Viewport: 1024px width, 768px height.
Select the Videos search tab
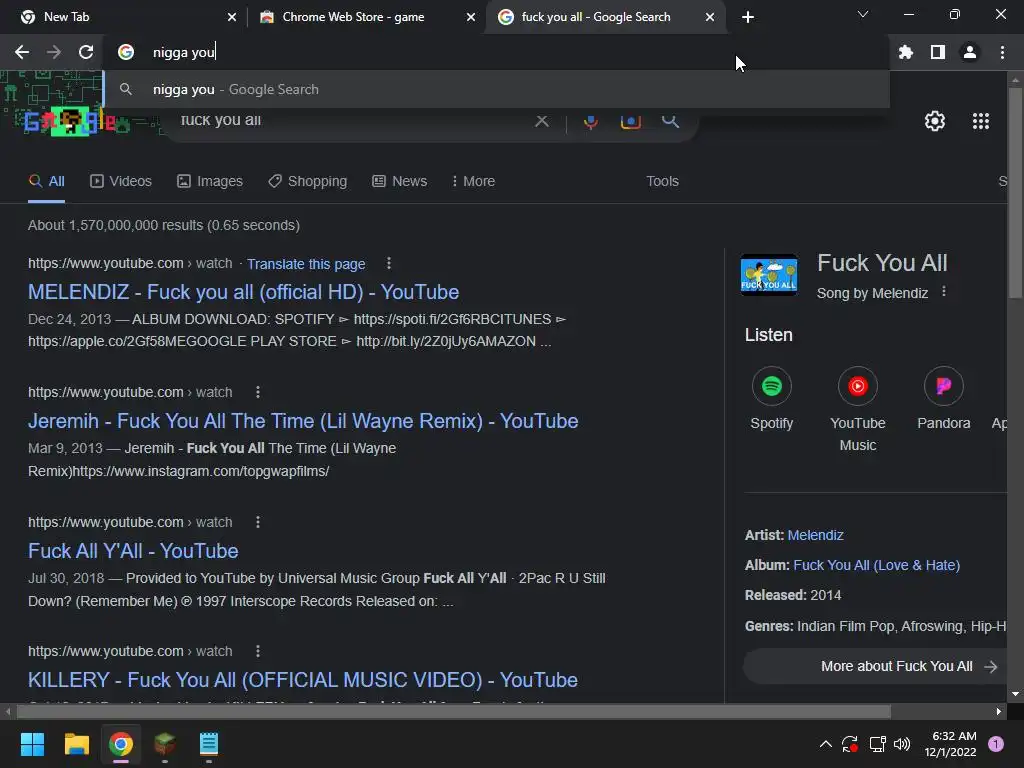click(121, 181)
